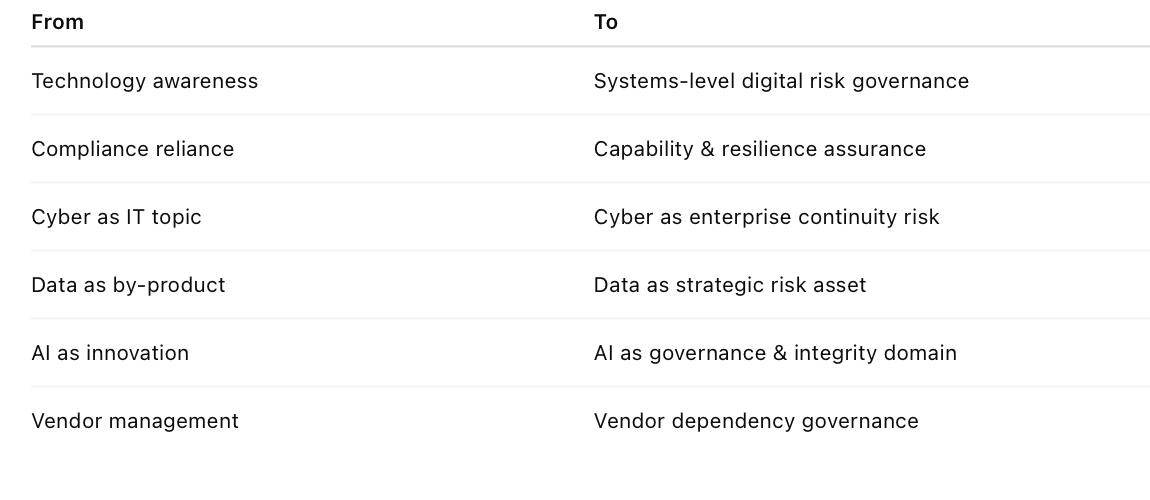The width and height of the screenshot is (1150, 500).
Task: Select the 'Cyber as IT topic' cell
Action: click(x=116, y=217)
